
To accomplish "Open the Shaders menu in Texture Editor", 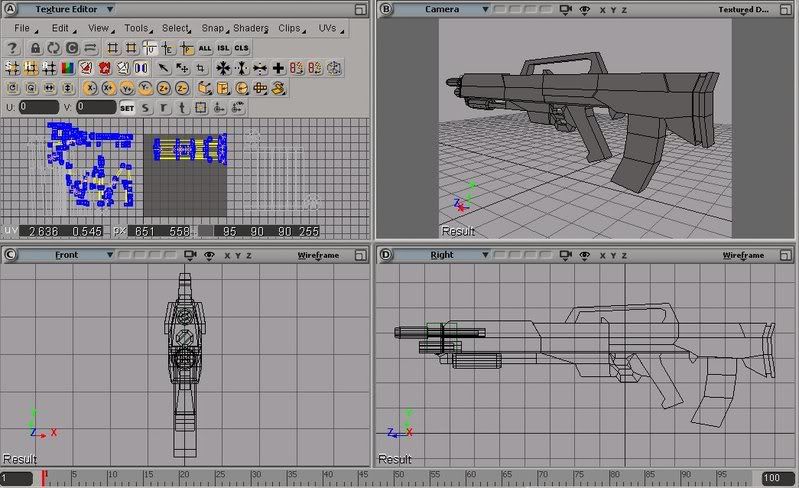I will tap(251, 29).
